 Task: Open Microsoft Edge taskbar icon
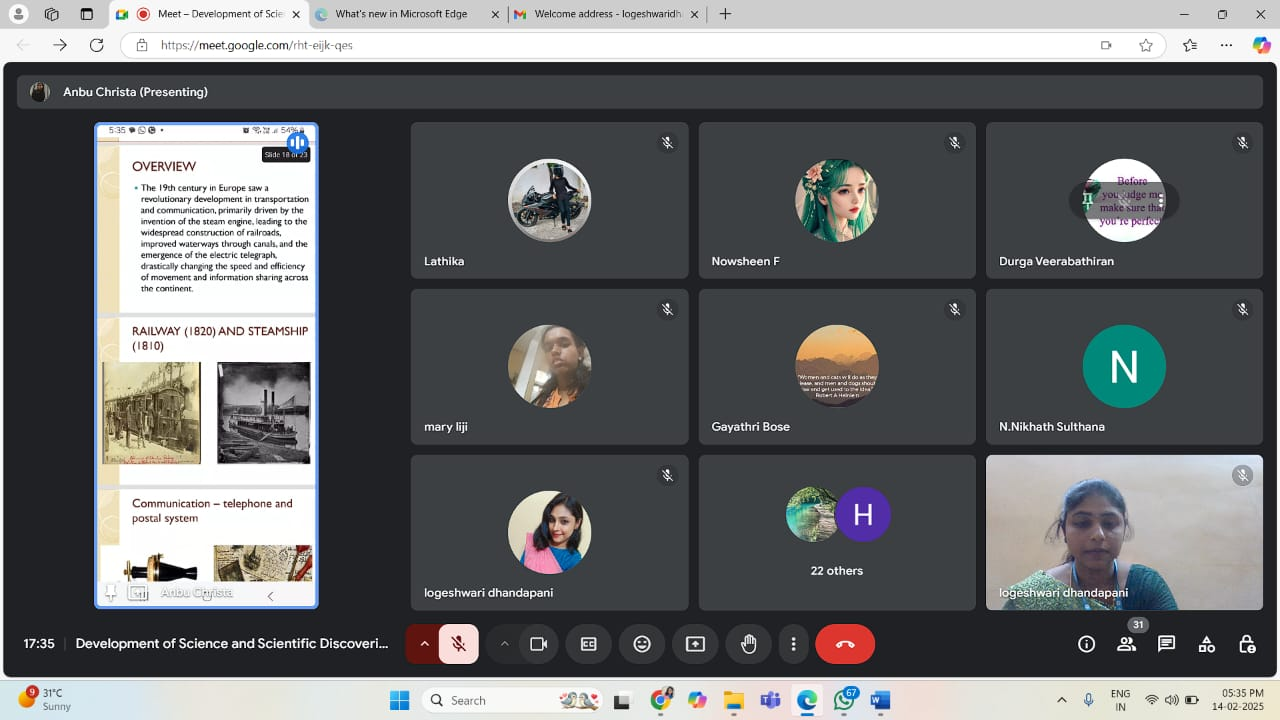[x=807, y=700]
